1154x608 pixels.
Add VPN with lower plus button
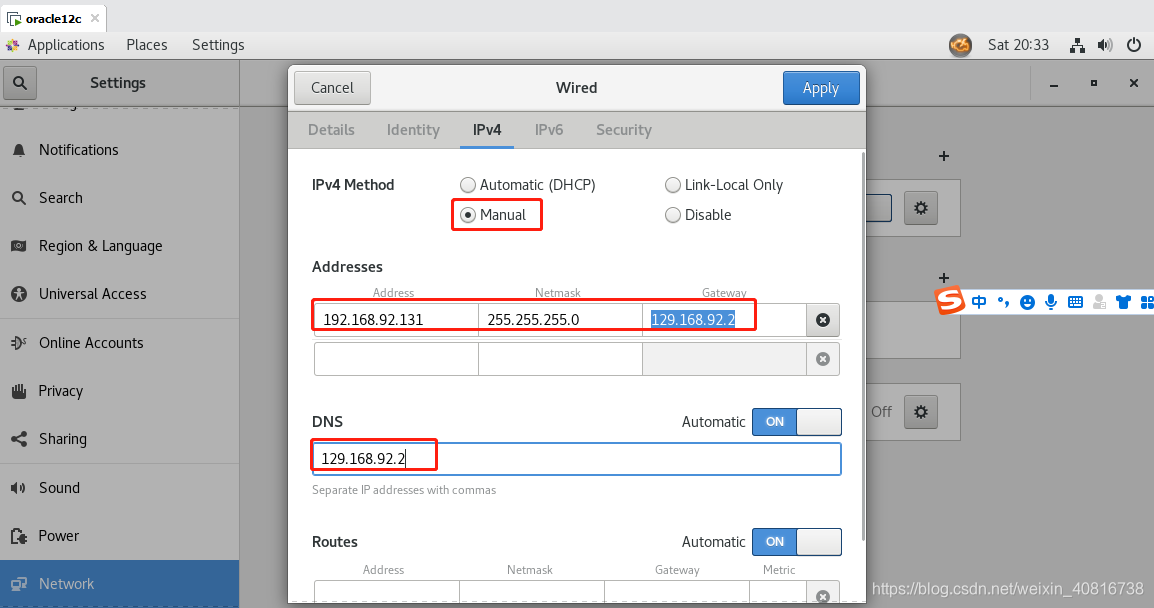[x=944, y=278]
